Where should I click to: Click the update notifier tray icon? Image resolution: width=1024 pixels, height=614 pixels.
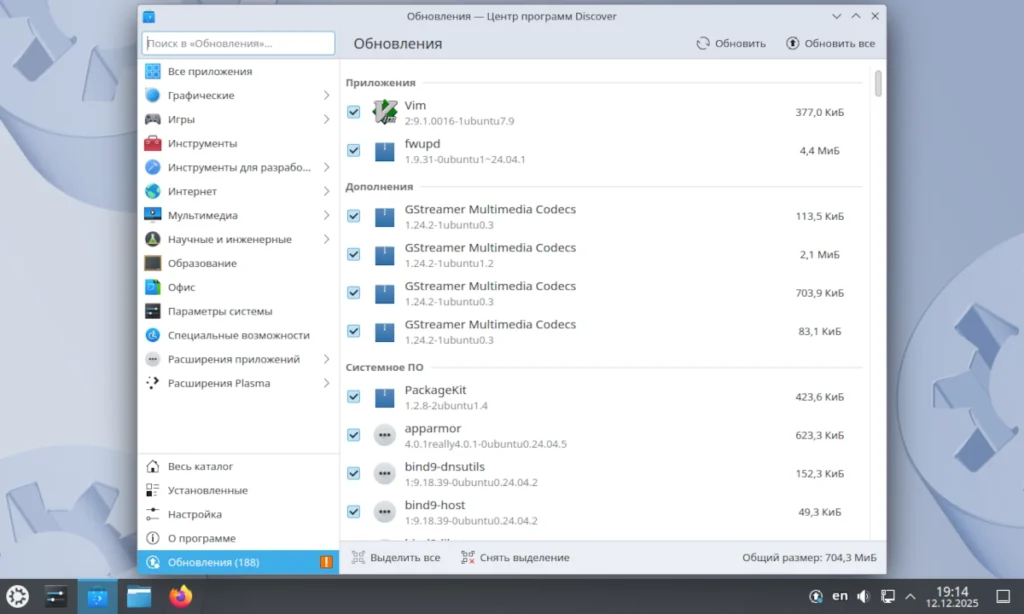[x=816, y=596]
